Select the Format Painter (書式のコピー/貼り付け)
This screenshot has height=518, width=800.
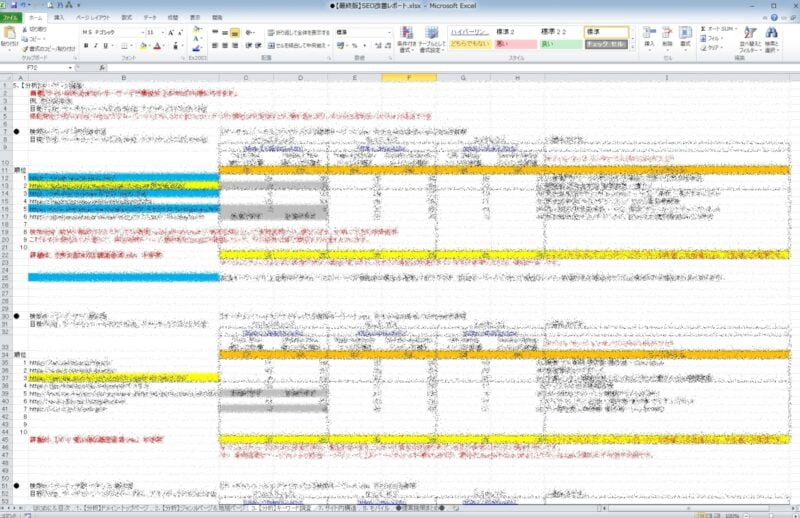(x=48, y=48)
